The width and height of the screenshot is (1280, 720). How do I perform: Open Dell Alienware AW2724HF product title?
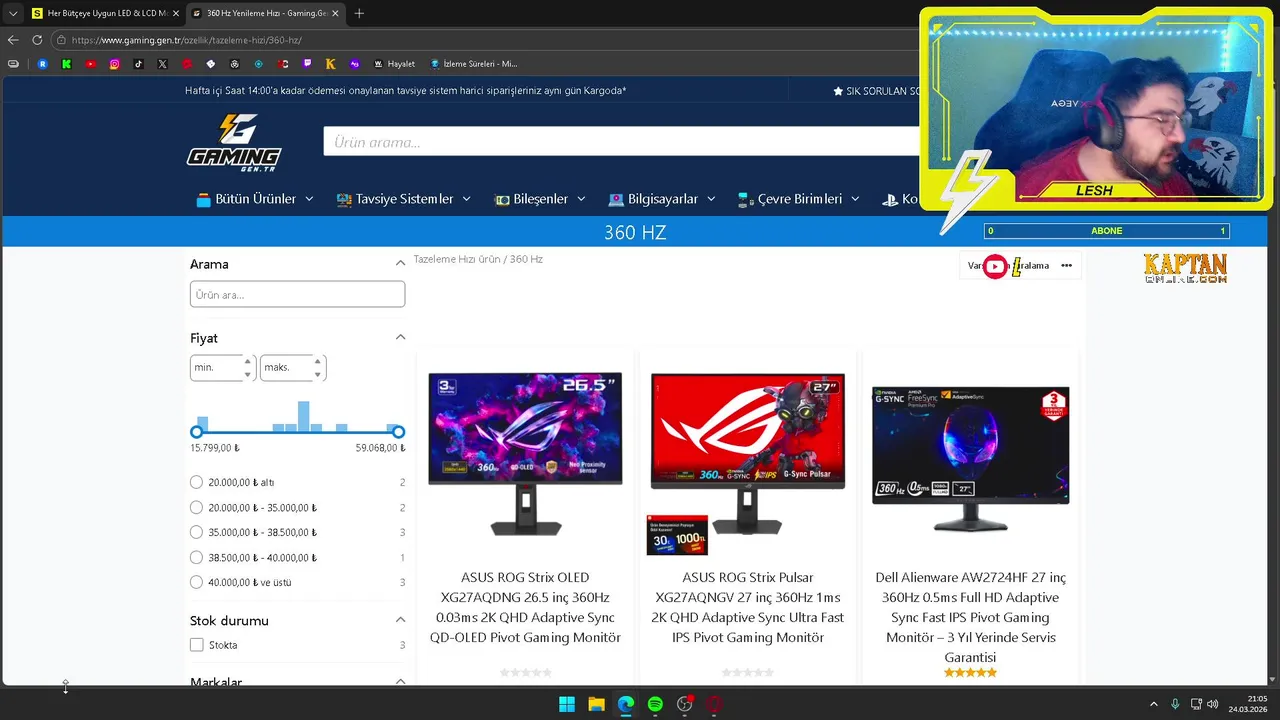click(970, 617)
